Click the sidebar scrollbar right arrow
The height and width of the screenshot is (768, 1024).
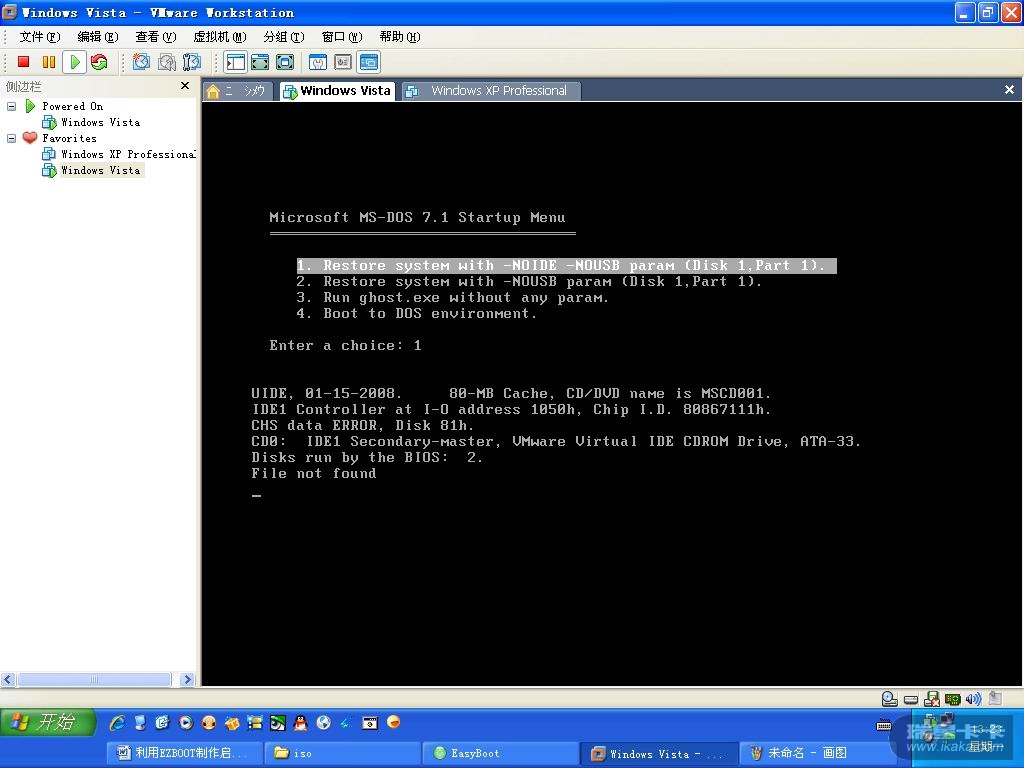point(187,679)
